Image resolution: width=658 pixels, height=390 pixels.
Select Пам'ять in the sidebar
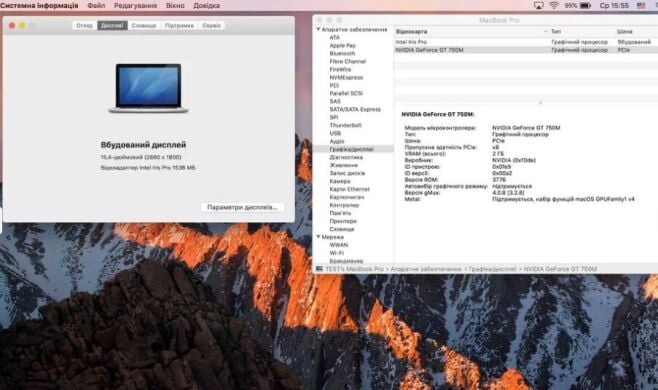pos(340,213)
